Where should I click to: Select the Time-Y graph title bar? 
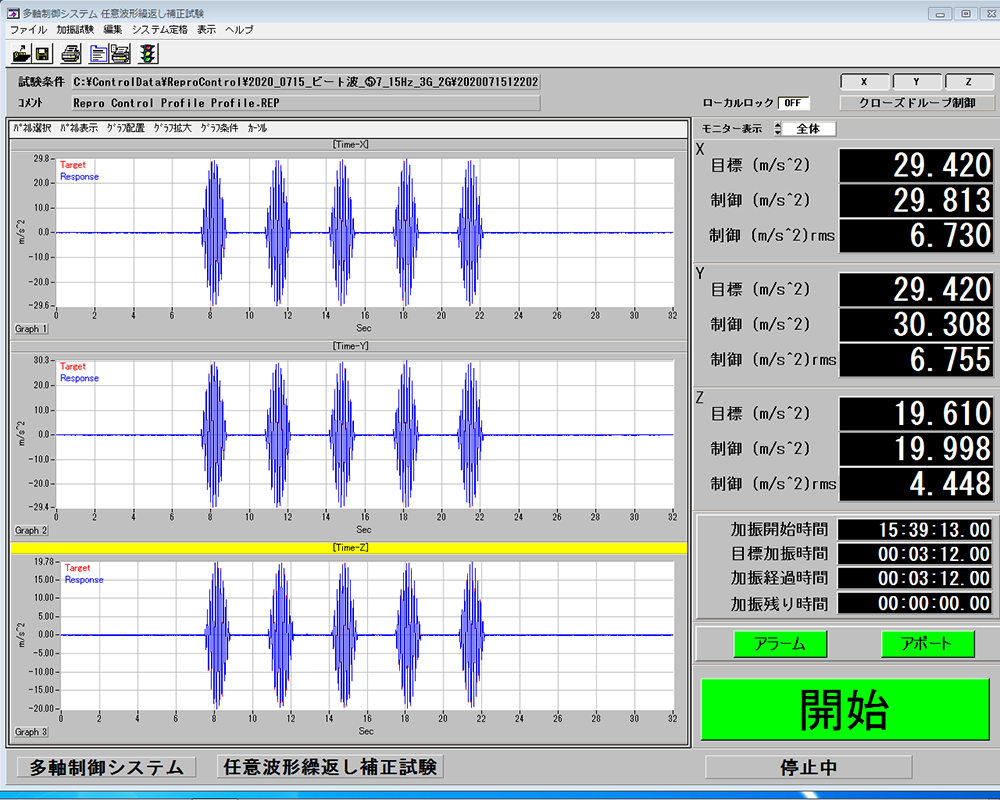click(x=349, y=346)
